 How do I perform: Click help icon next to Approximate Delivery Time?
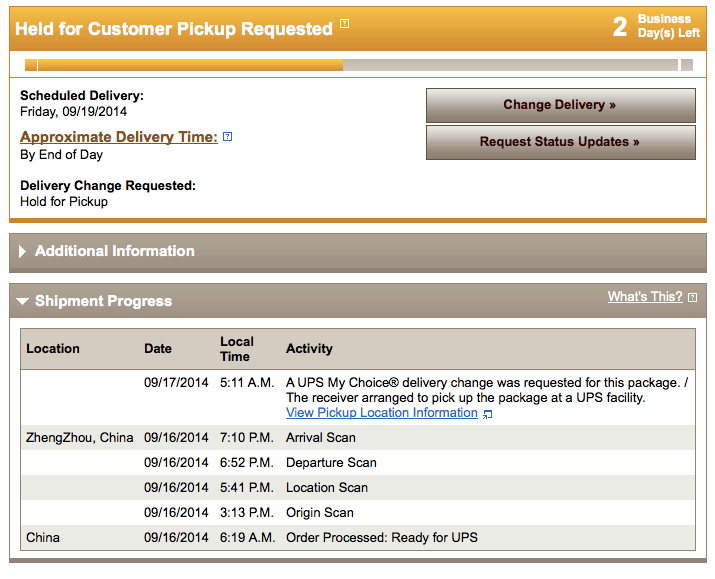pos(227,137)
